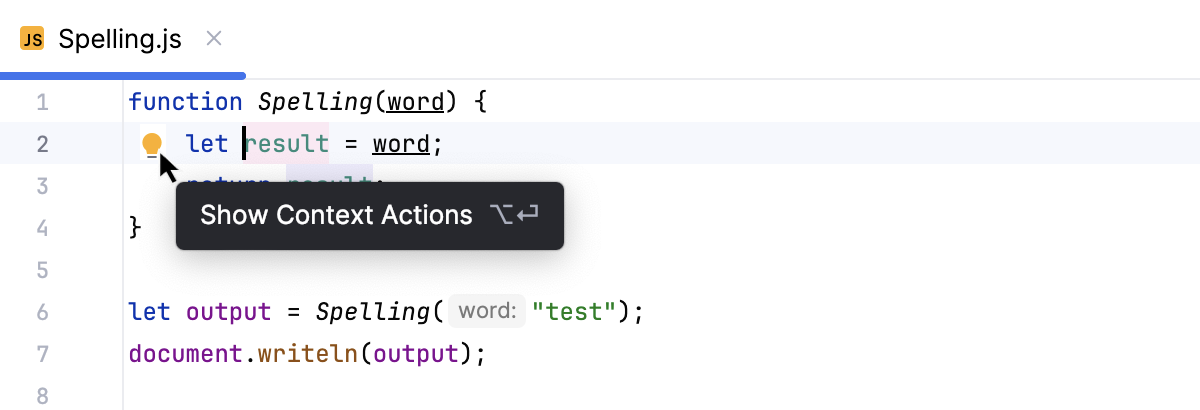Click the document object on line 7
Screen dimensions: 1200x410
(x=186, y=354)
